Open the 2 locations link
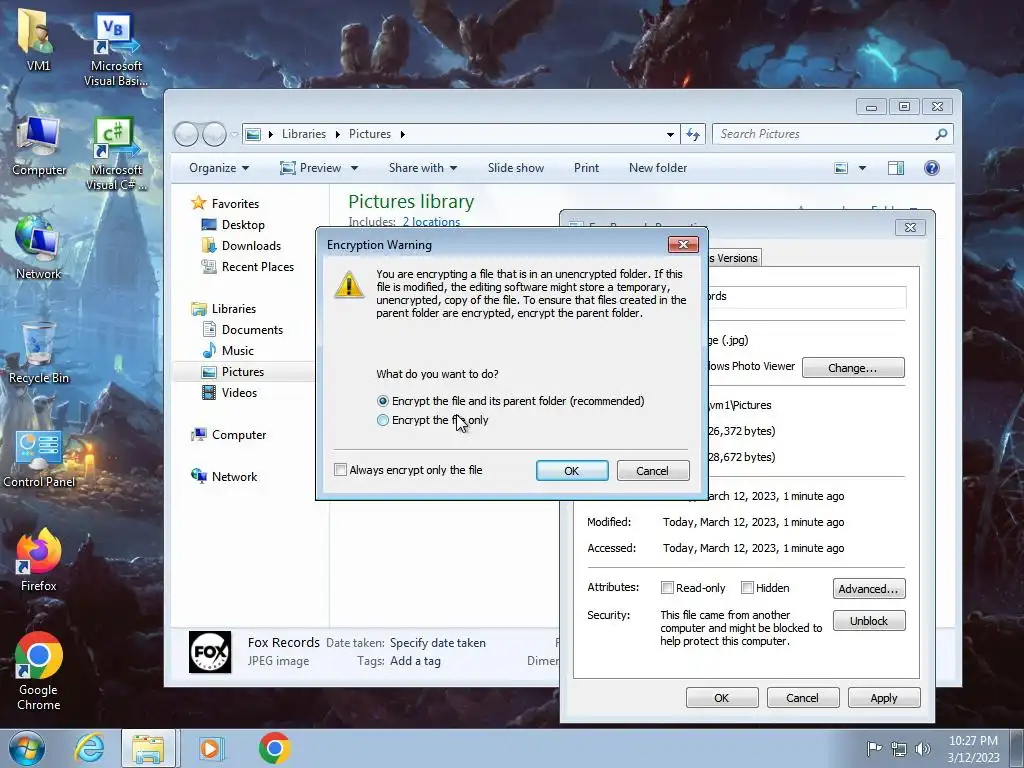 (x=431, y=221)
